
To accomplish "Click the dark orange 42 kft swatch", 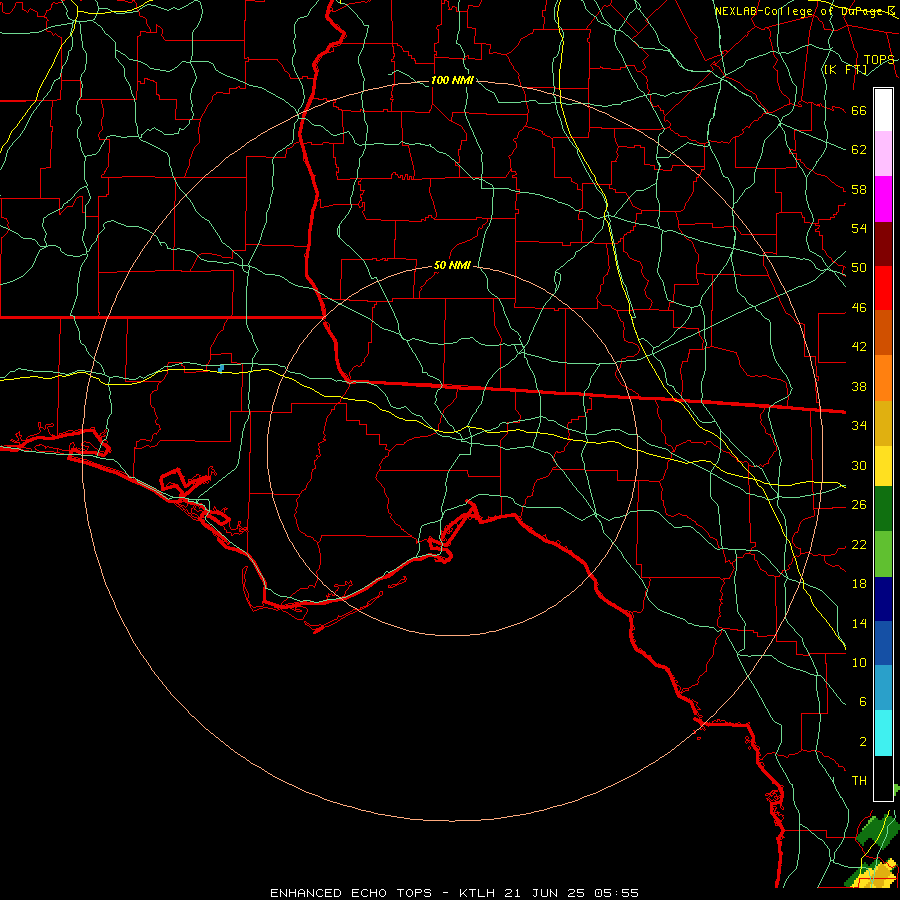I will [x=883, y=332].
